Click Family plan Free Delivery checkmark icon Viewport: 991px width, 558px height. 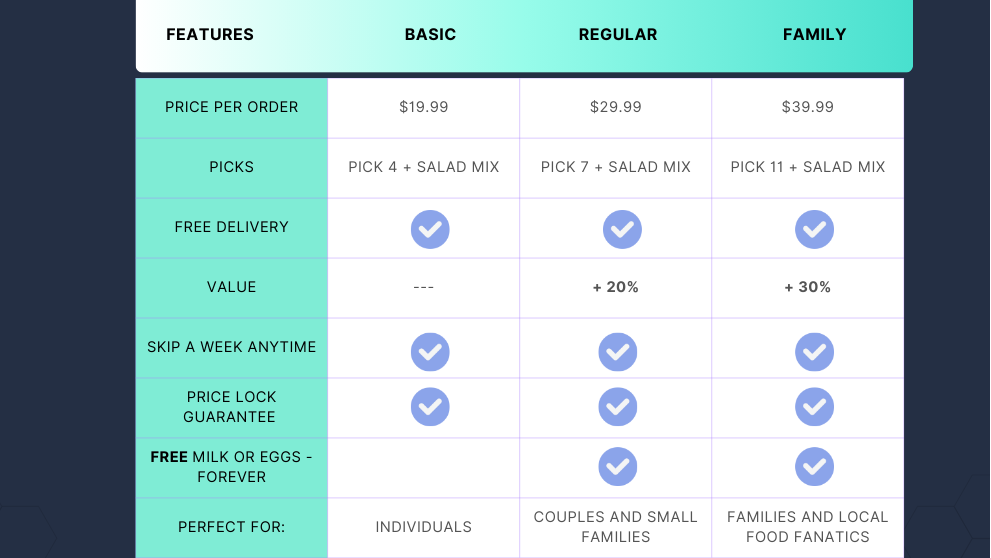[x=814, y=230]
